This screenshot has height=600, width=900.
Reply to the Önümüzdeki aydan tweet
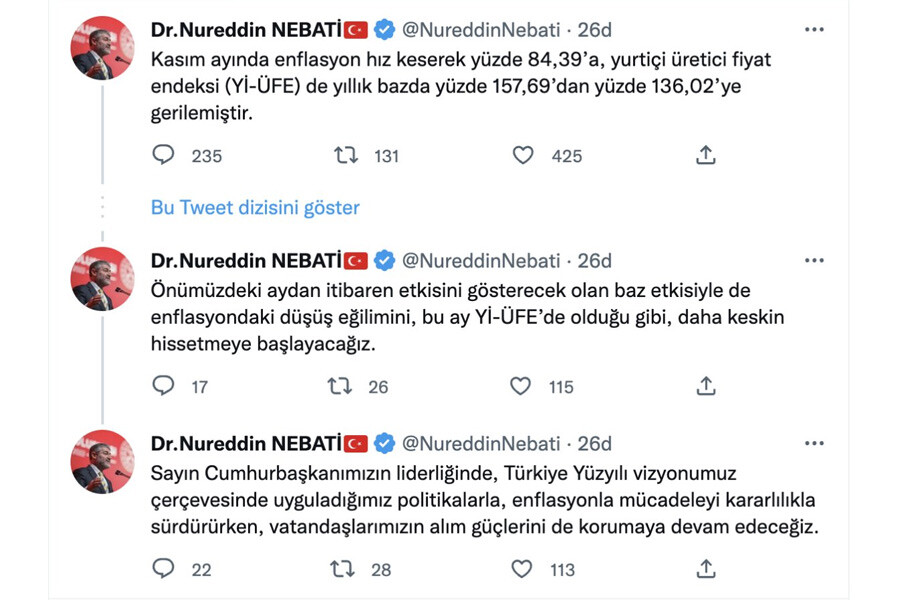click(x=163, y=386)
